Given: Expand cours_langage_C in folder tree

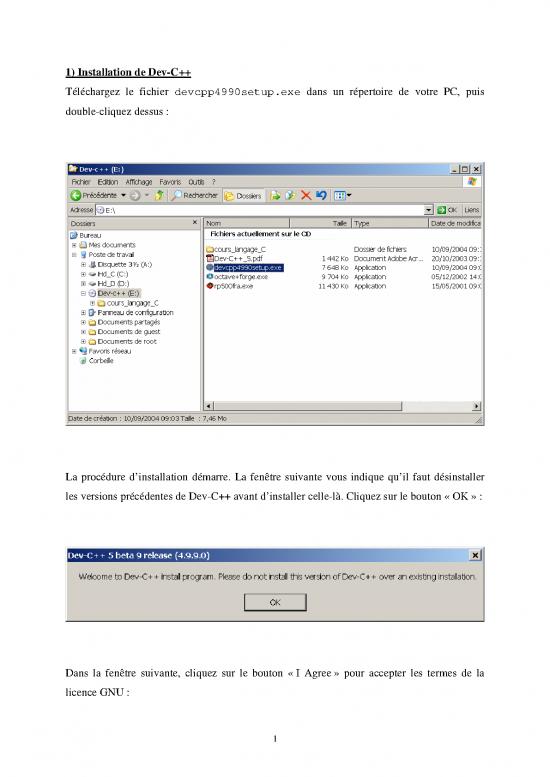Looking at the screenshot, I should pyautogui.click(x=92, y=303).
